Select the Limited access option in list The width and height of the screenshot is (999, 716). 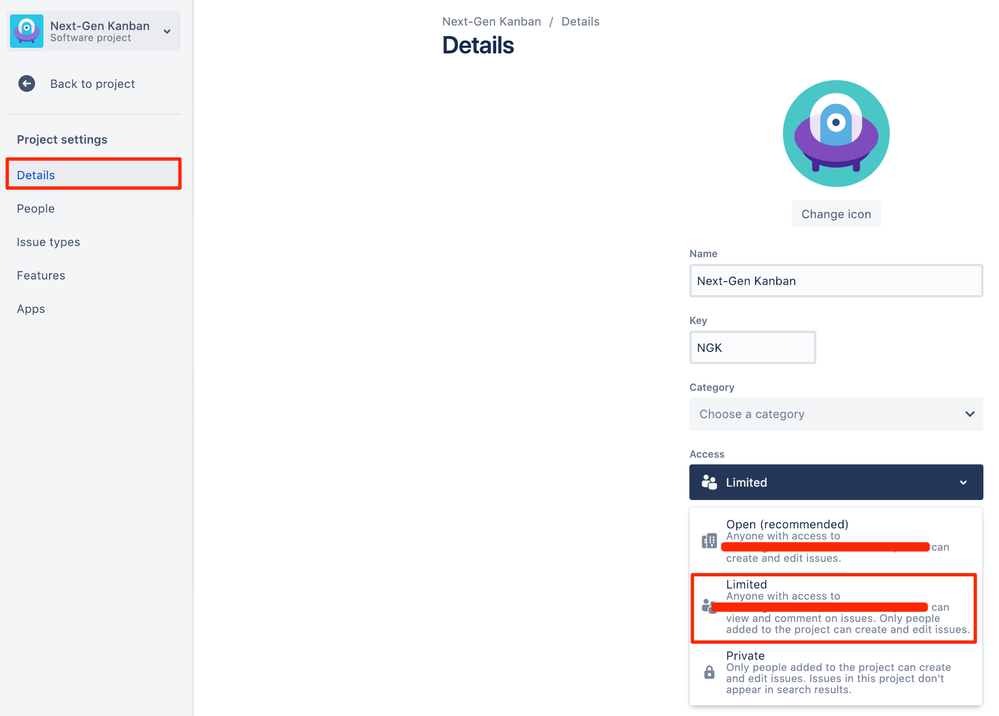tap(834, 608)
